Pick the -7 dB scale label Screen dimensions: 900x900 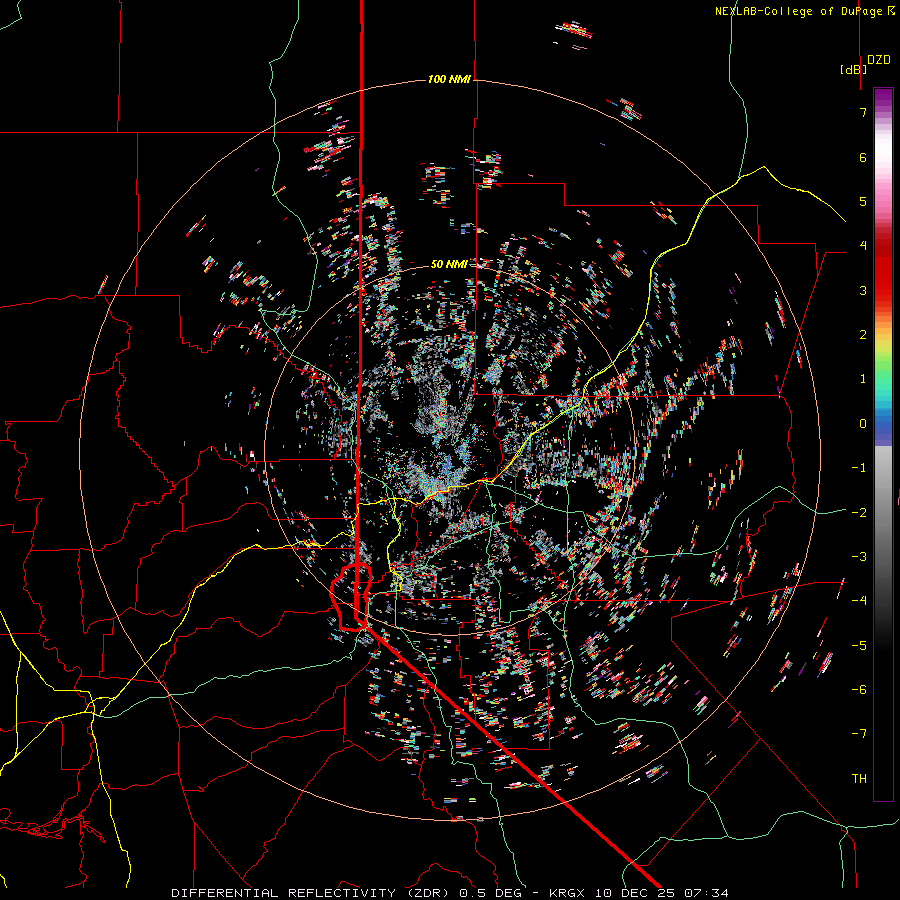coord(859,734)
